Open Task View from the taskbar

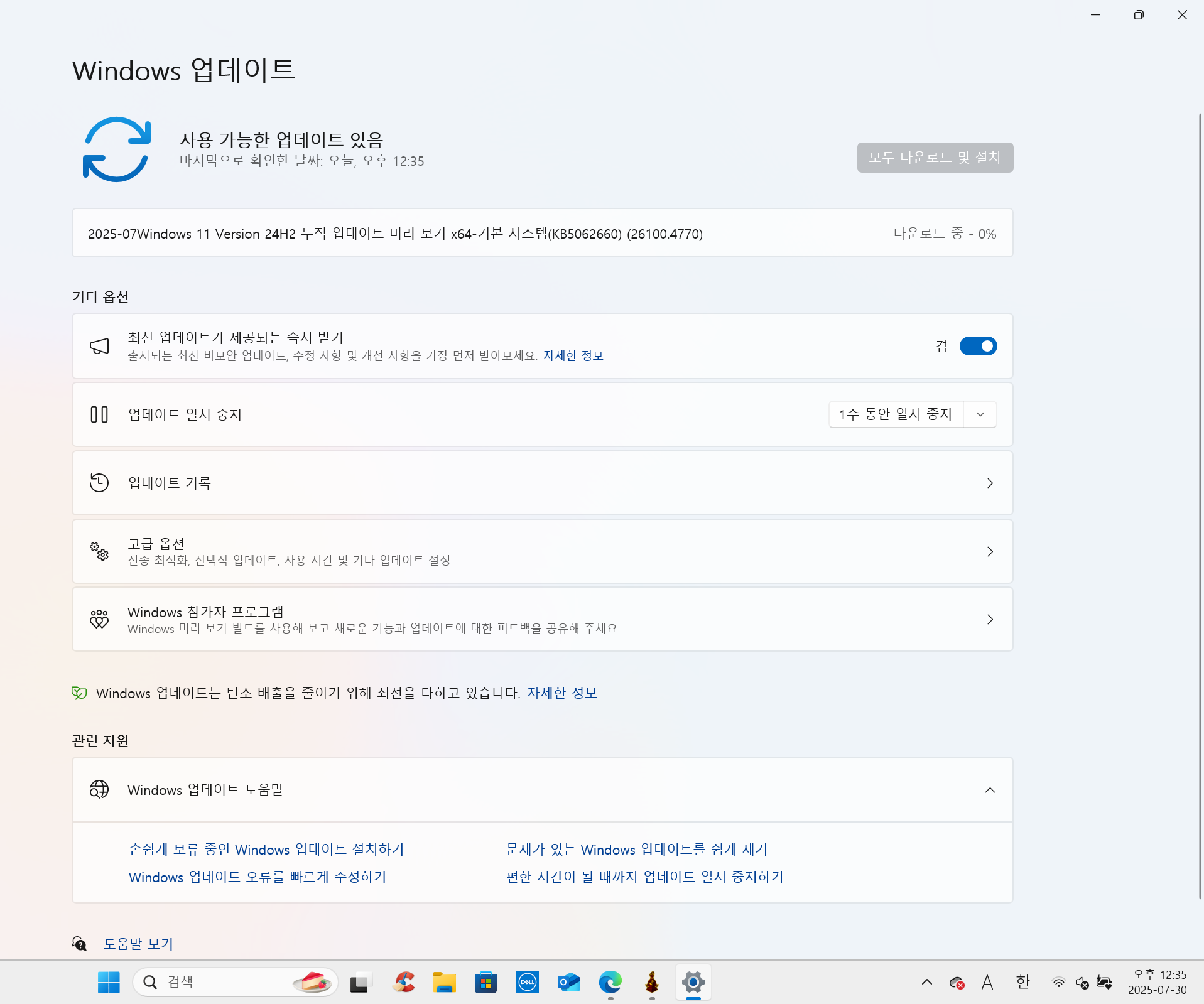click(361, 983)
